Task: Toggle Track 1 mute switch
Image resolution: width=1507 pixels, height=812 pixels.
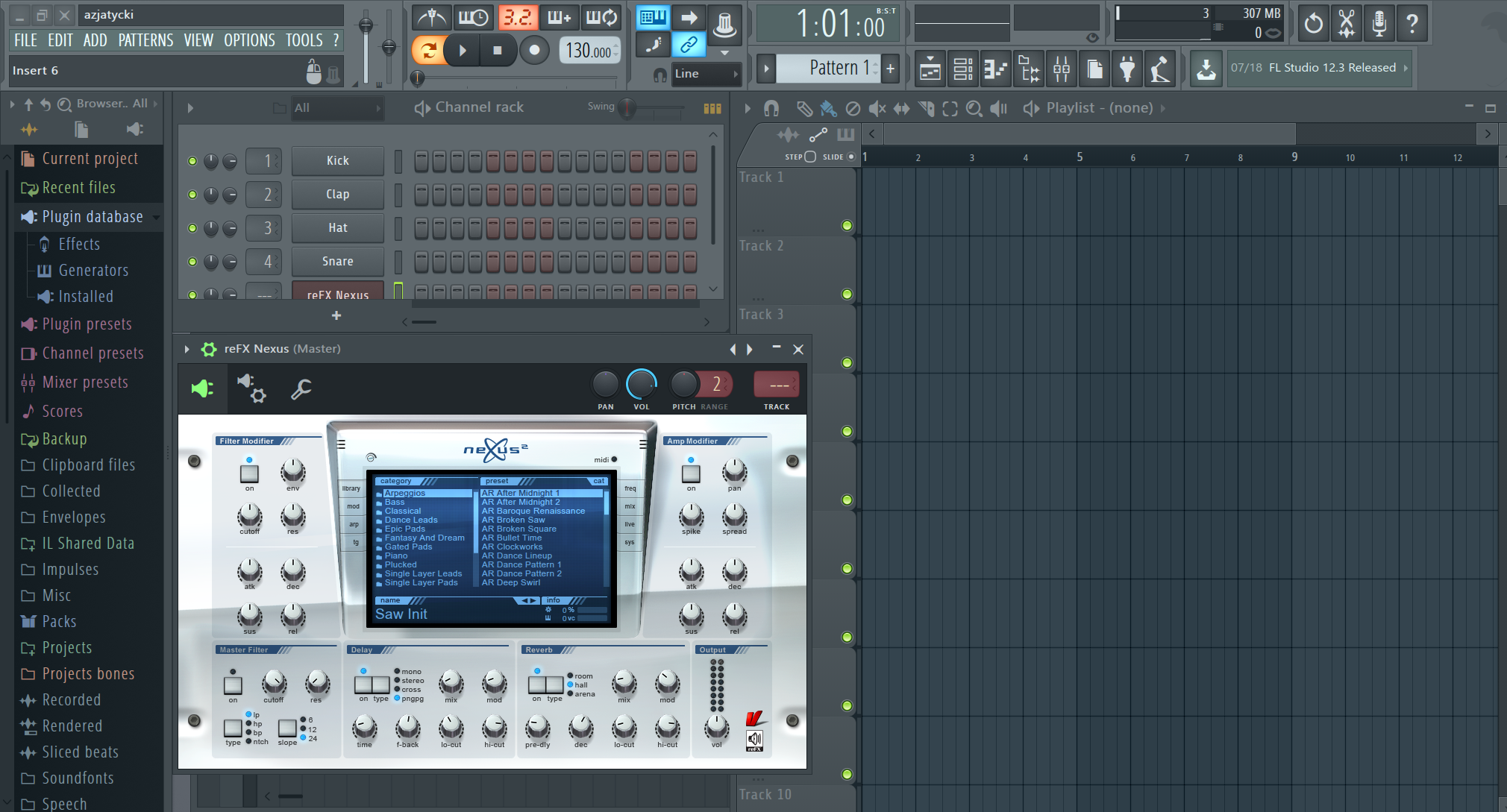Action: [847, 226]
